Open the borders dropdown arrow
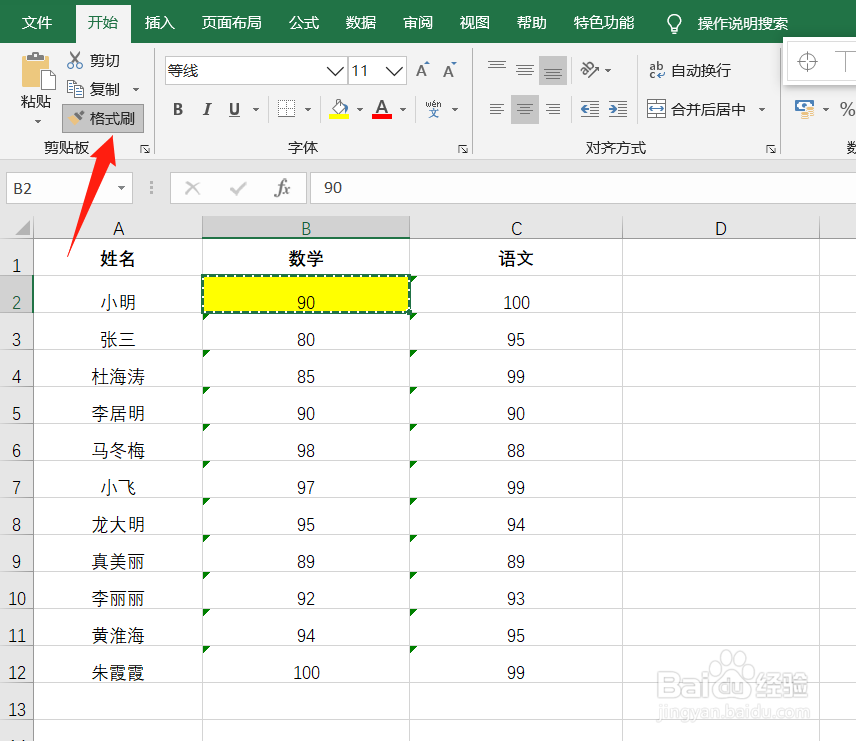Image resolution: width=856 pixels, height=741 pixels. click(308, 110)
